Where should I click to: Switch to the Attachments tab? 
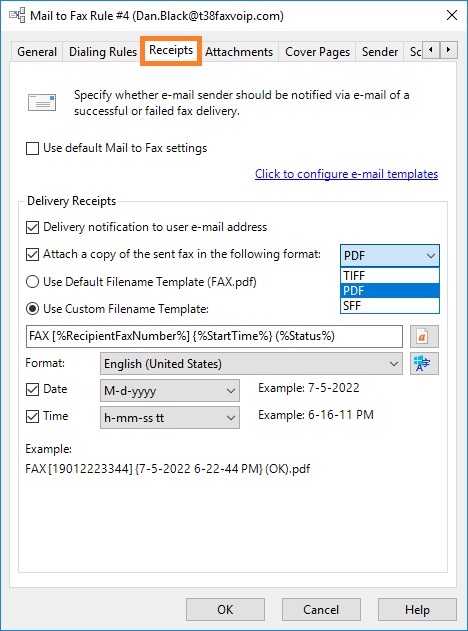tap(239, 52)
